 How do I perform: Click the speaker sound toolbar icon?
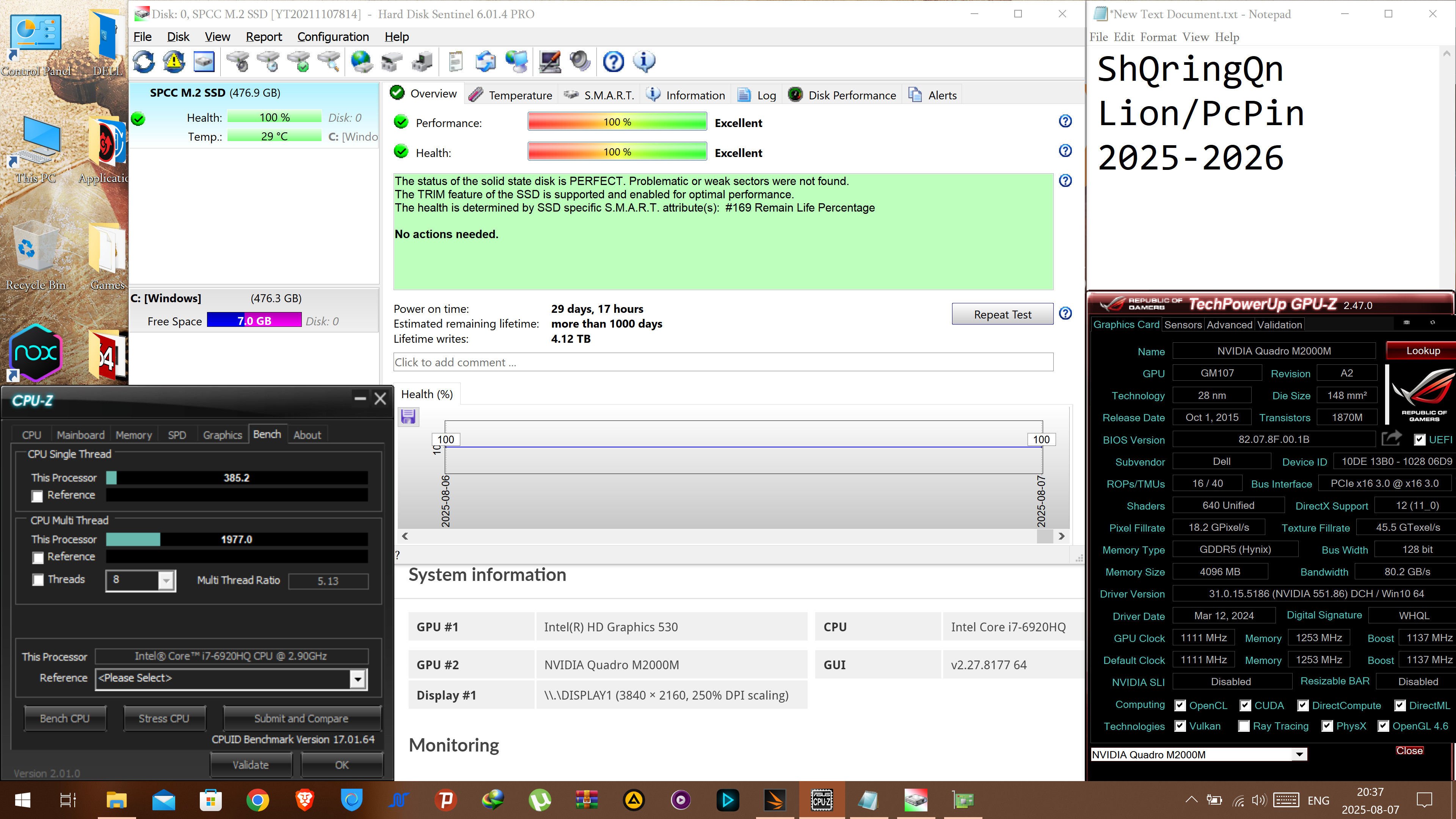[580, 61]
